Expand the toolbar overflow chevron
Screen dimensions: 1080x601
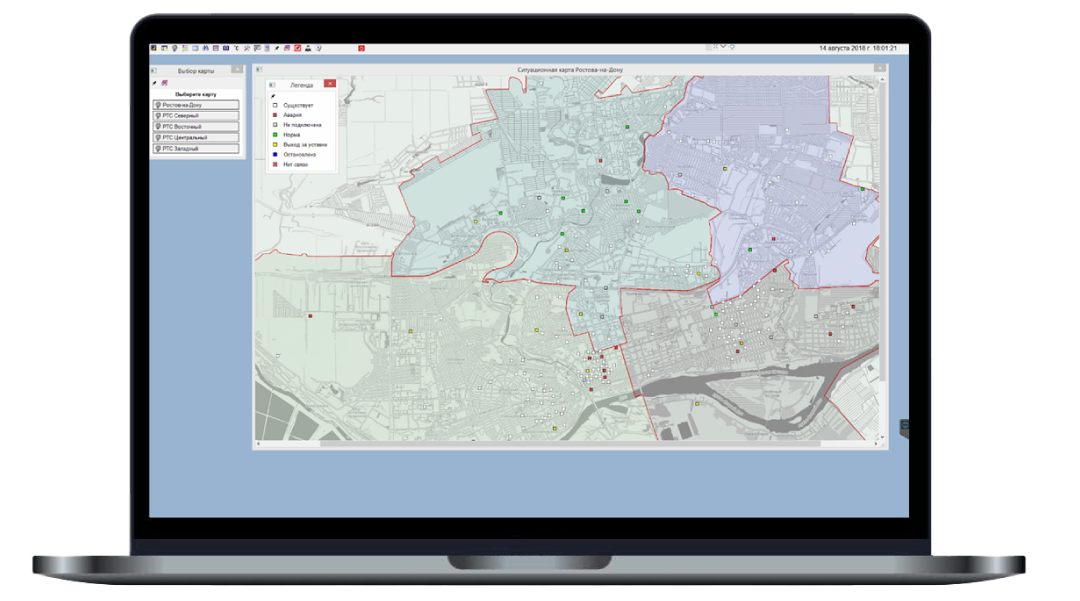723,46
